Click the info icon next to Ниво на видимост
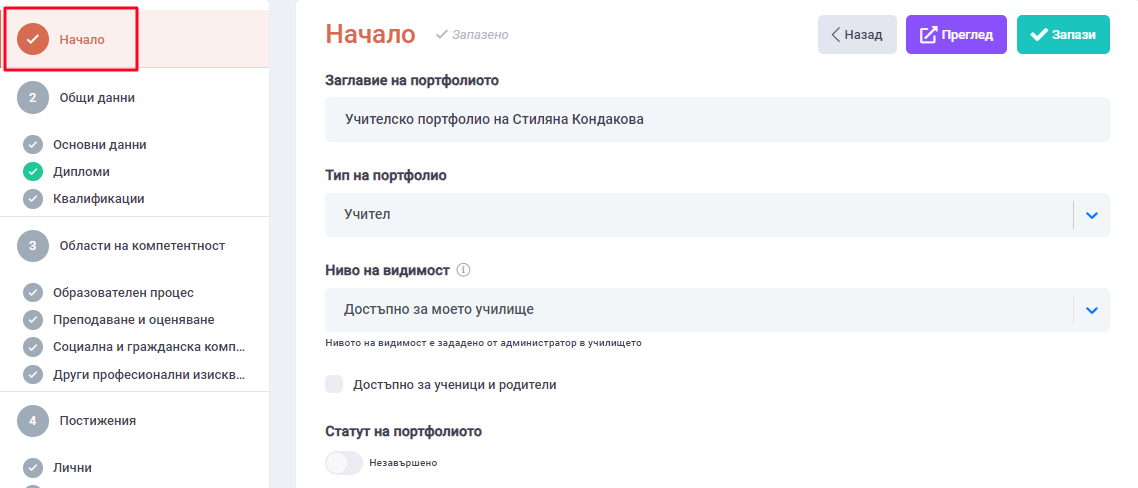 (464, 270)
